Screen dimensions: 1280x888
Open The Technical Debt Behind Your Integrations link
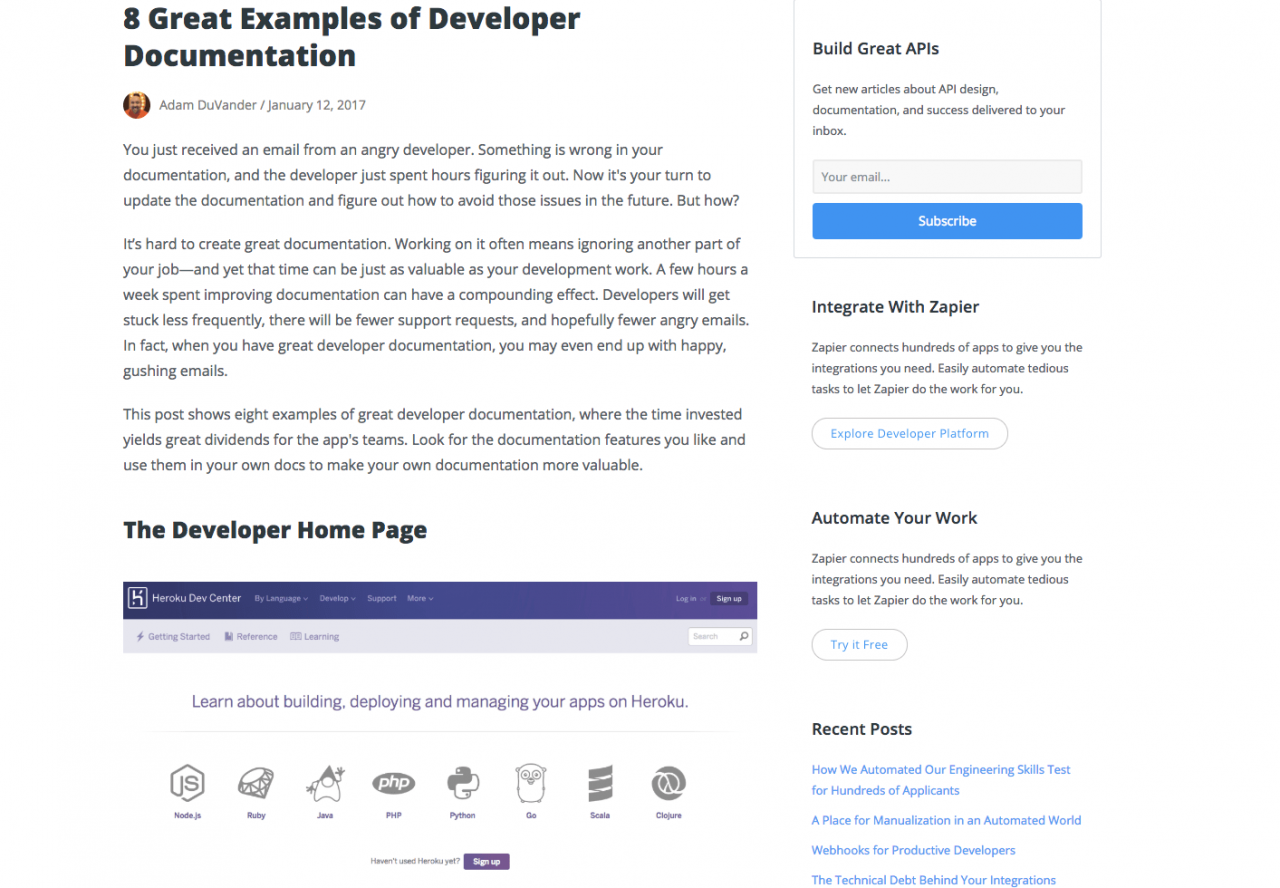pos(933,880)
